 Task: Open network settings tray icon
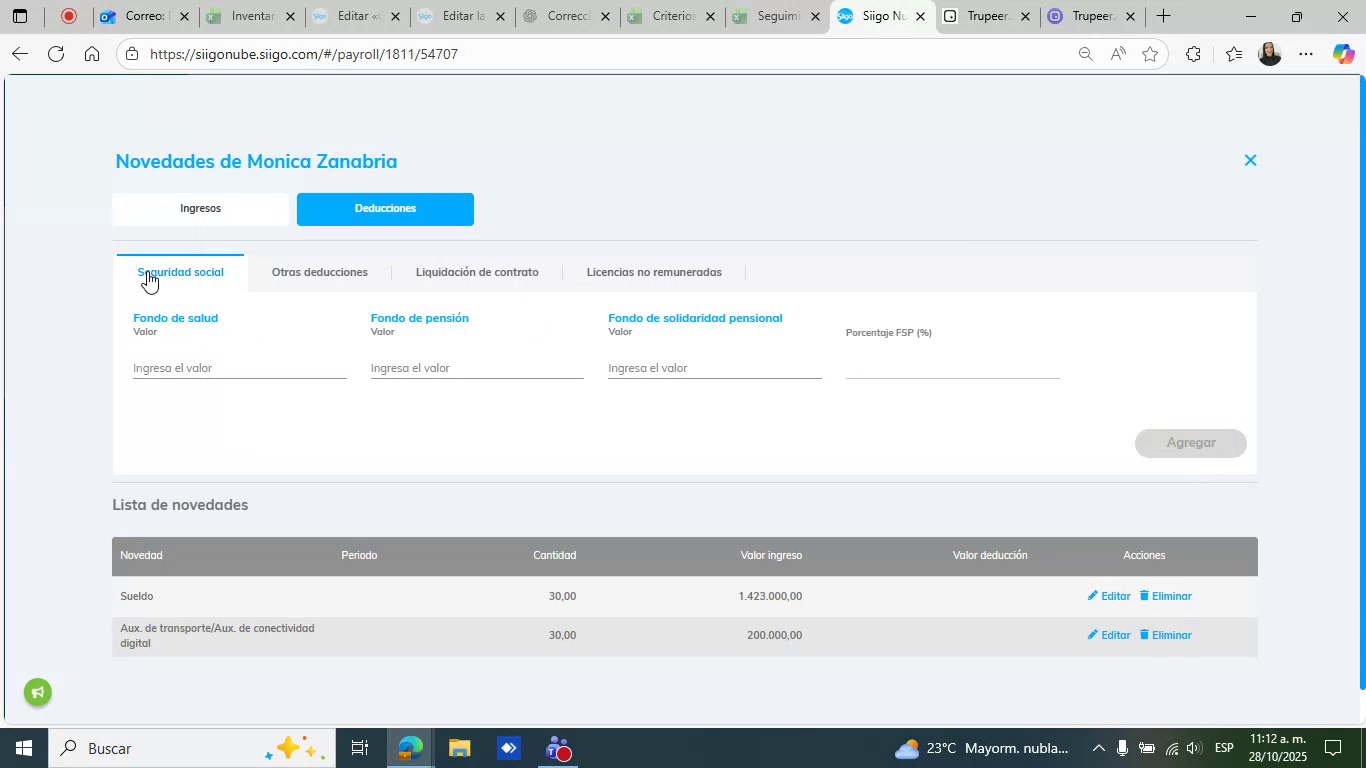click(x=1171, y=748)
